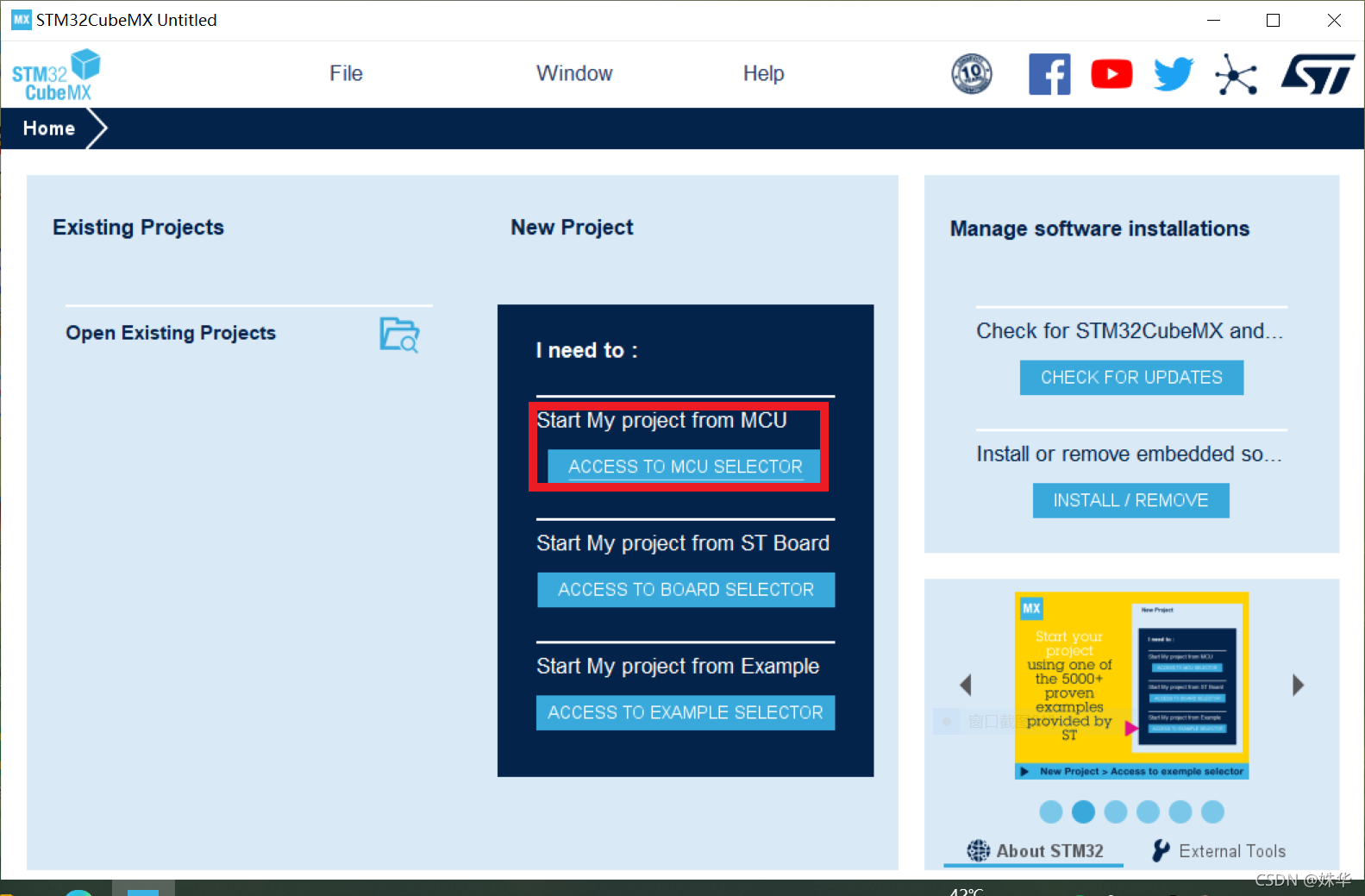Click the 'New Project' heading

click(572, 227)
